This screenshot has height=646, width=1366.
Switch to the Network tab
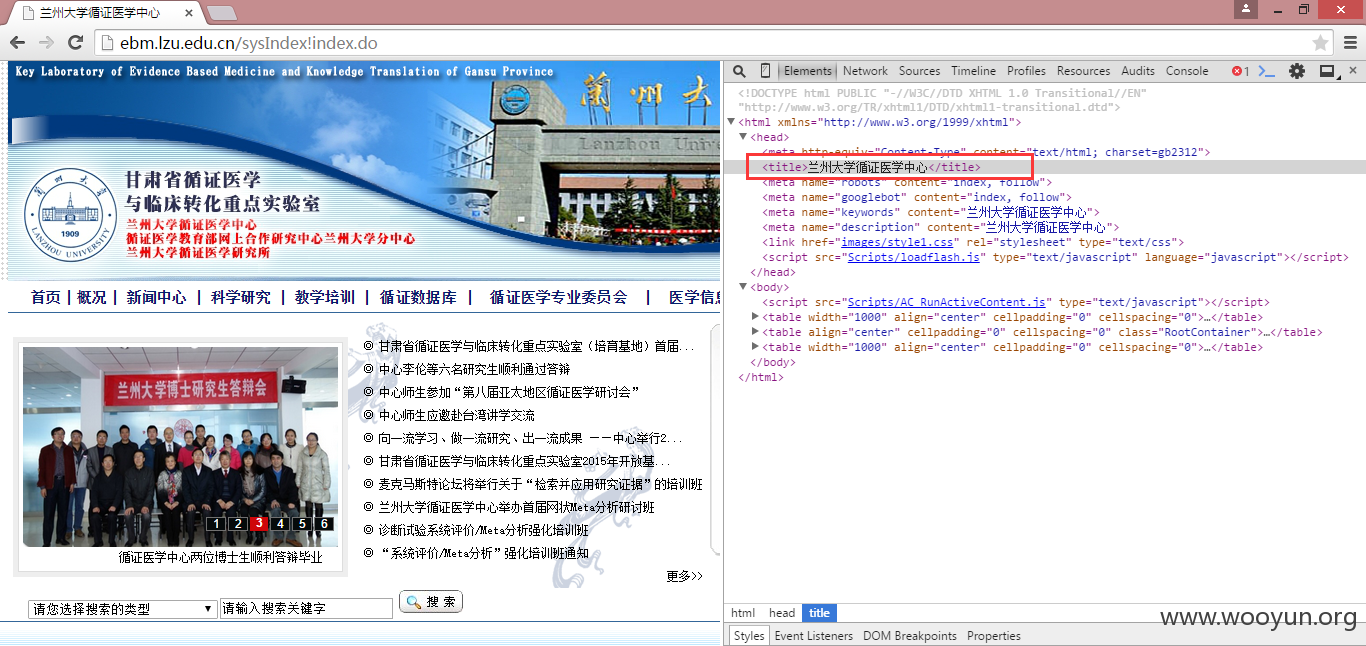pos(865,71)
